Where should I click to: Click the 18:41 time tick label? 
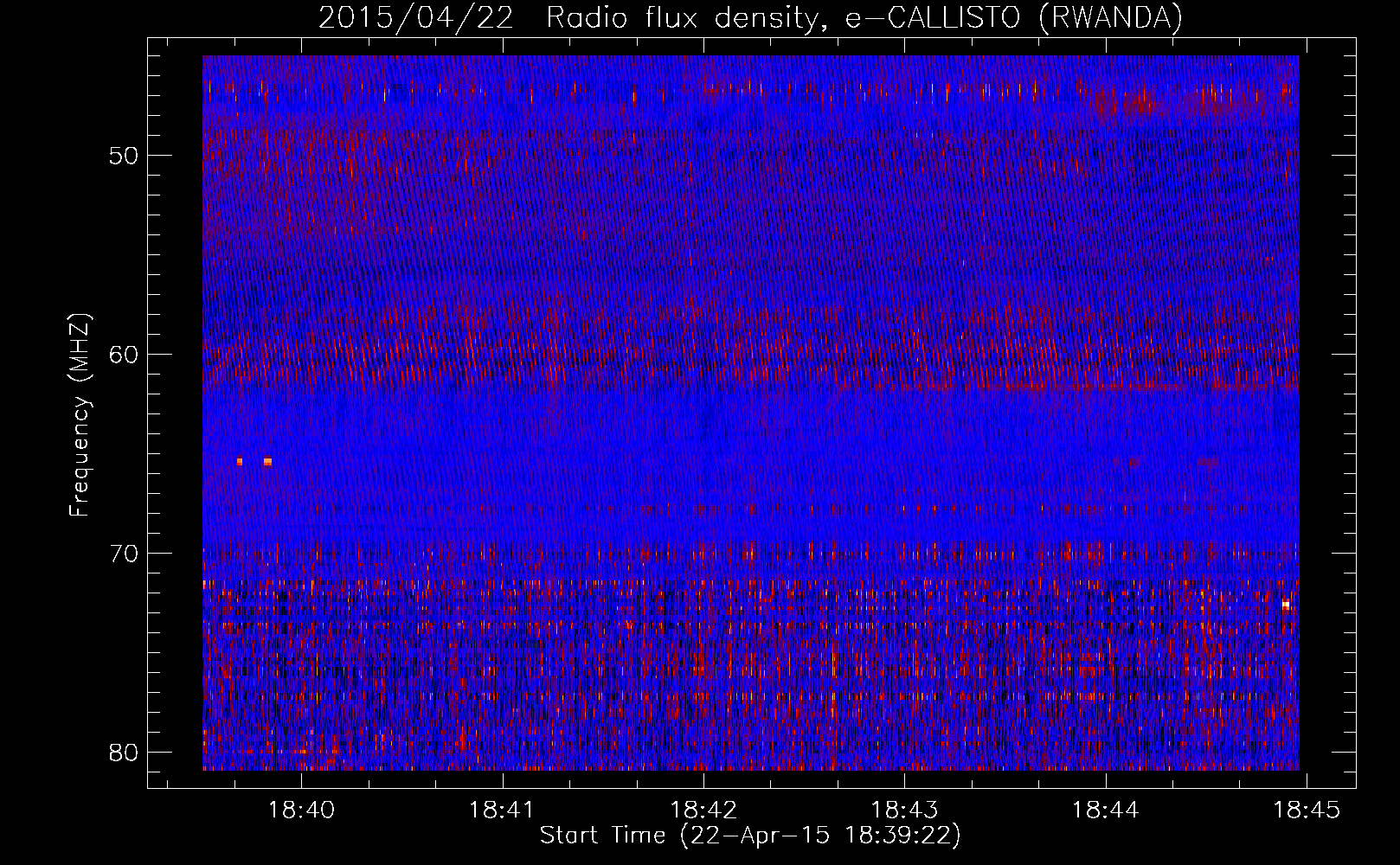[503, 810]
